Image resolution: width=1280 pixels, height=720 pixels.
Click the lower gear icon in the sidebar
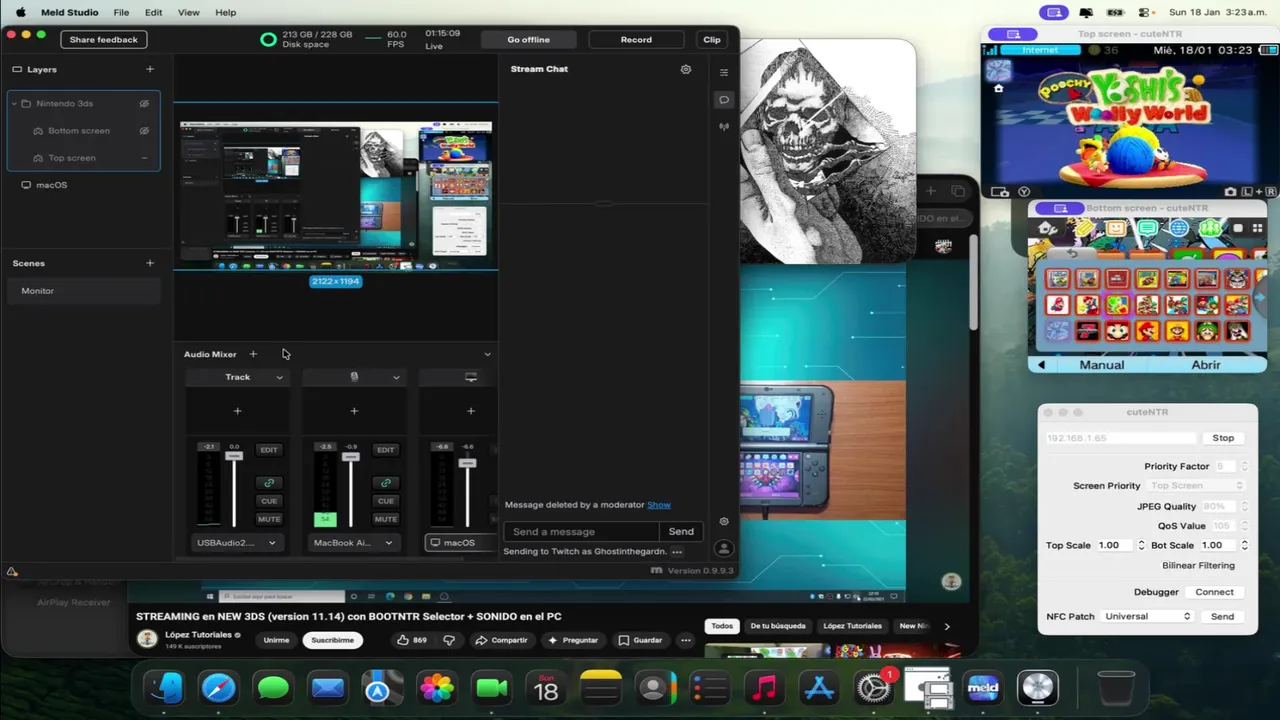pos(724,521)
